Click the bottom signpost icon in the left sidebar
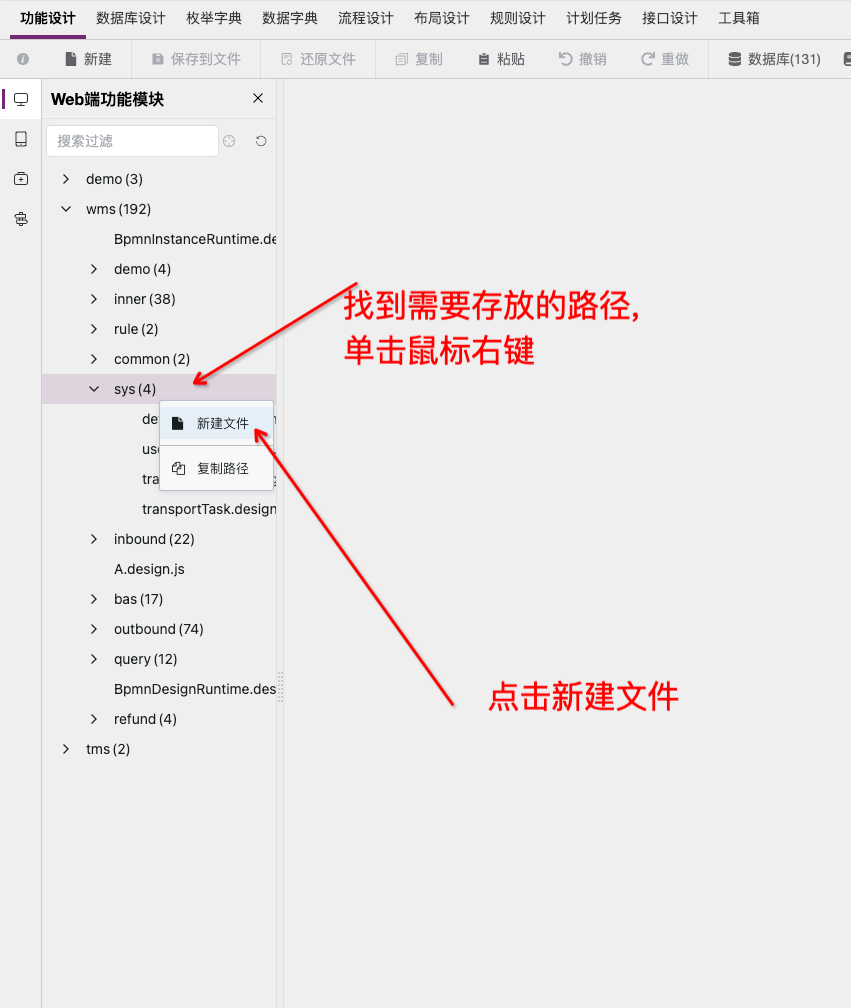The width and height of the screenshot is (851, 1008). [21, 219]
